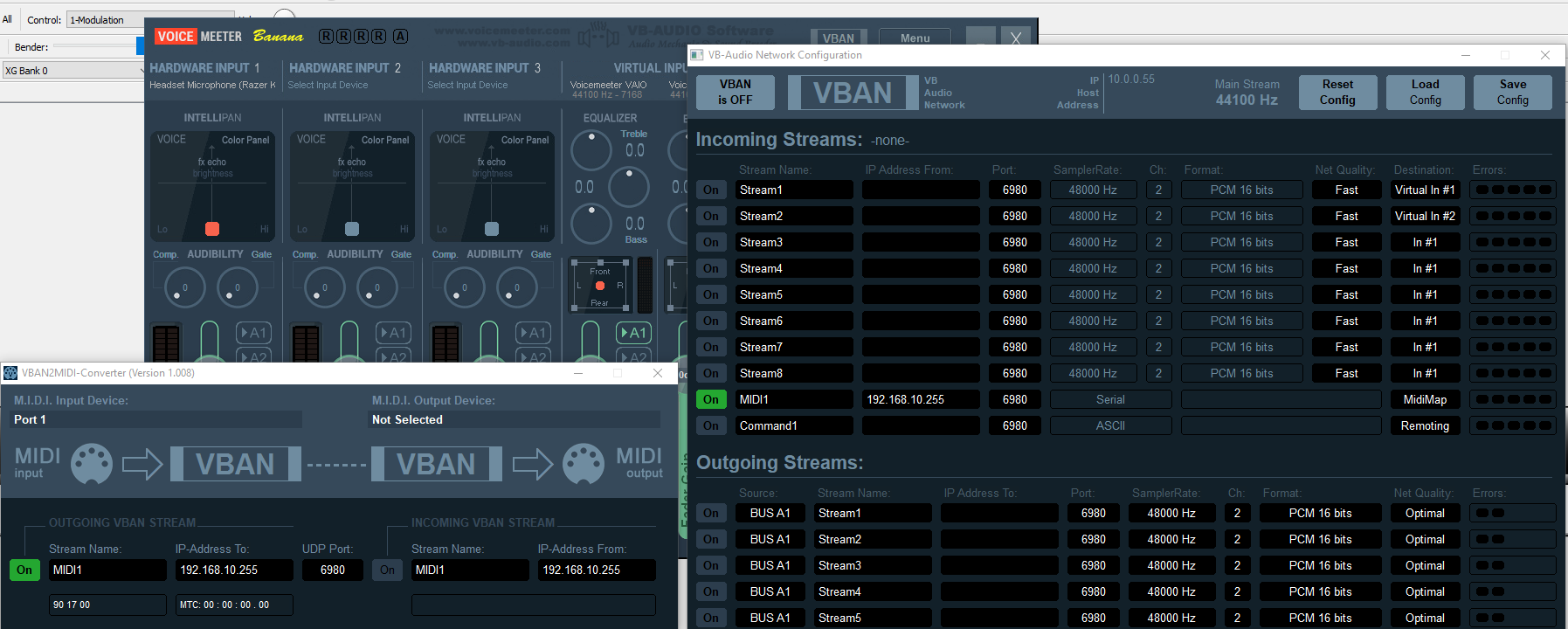The width and height of the screenshot is (1568, 629).
Task: Toggle A1 bus routing on Hardware Input 3
Action: 534,332
